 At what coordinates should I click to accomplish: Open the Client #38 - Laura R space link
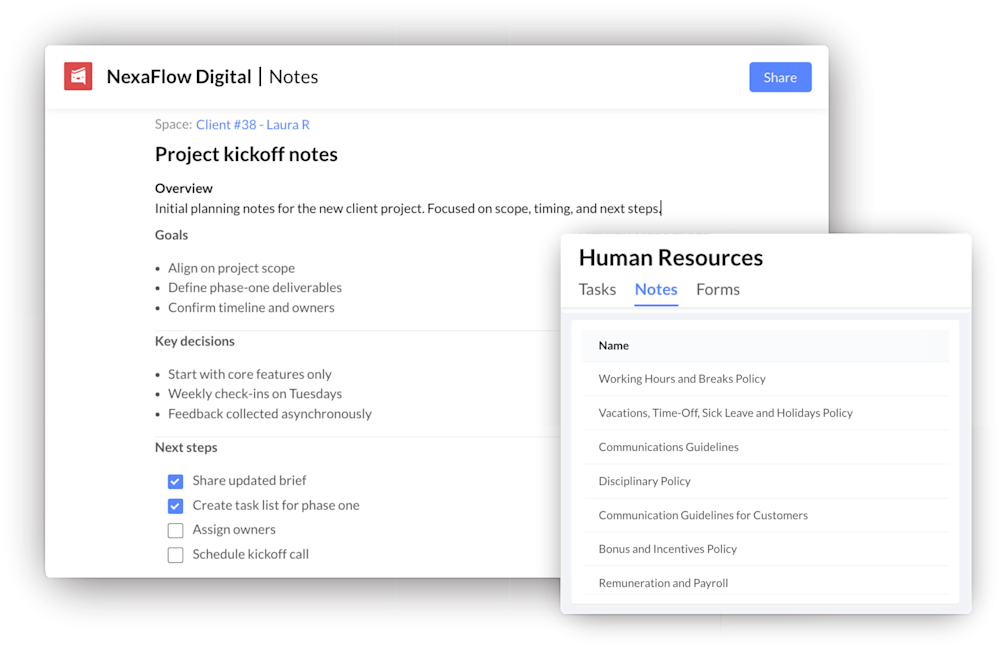click(x=252, y=124)
